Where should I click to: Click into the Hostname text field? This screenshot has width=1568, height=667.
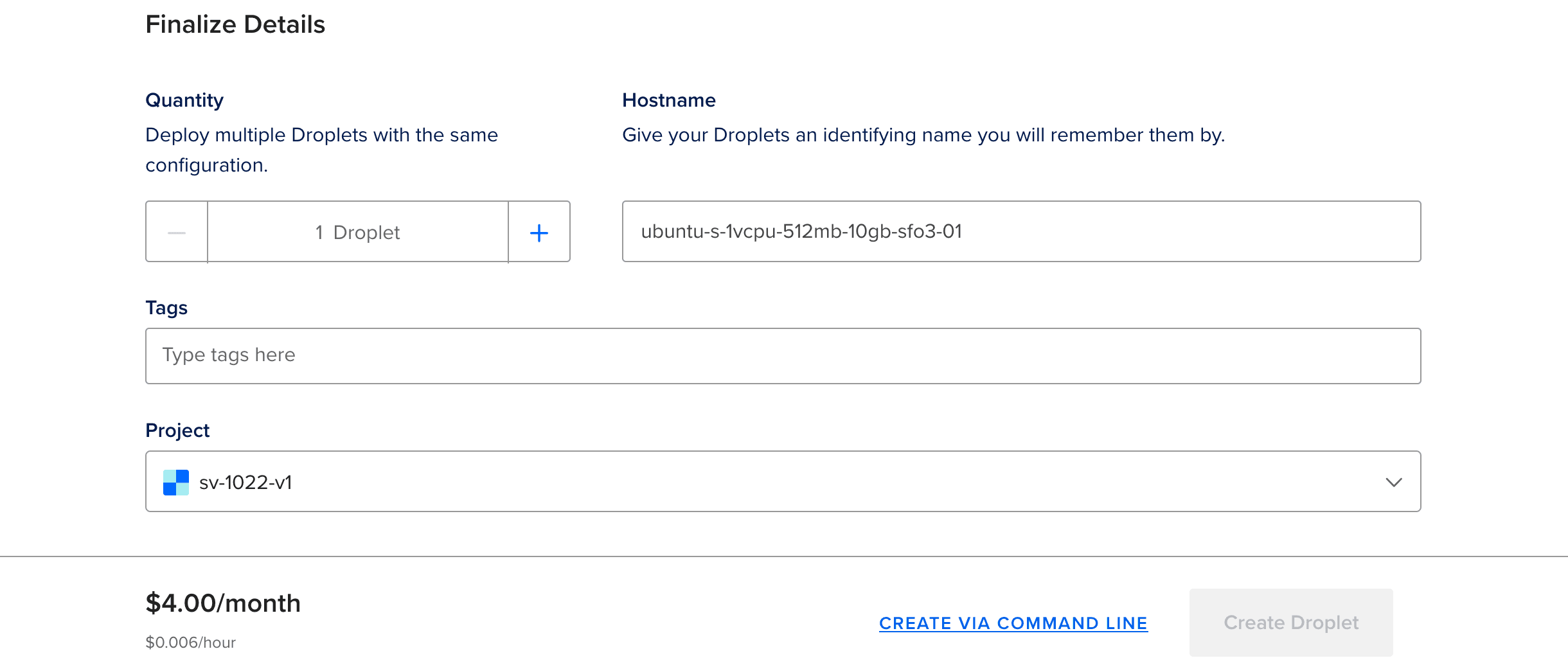coord(1021,231)
